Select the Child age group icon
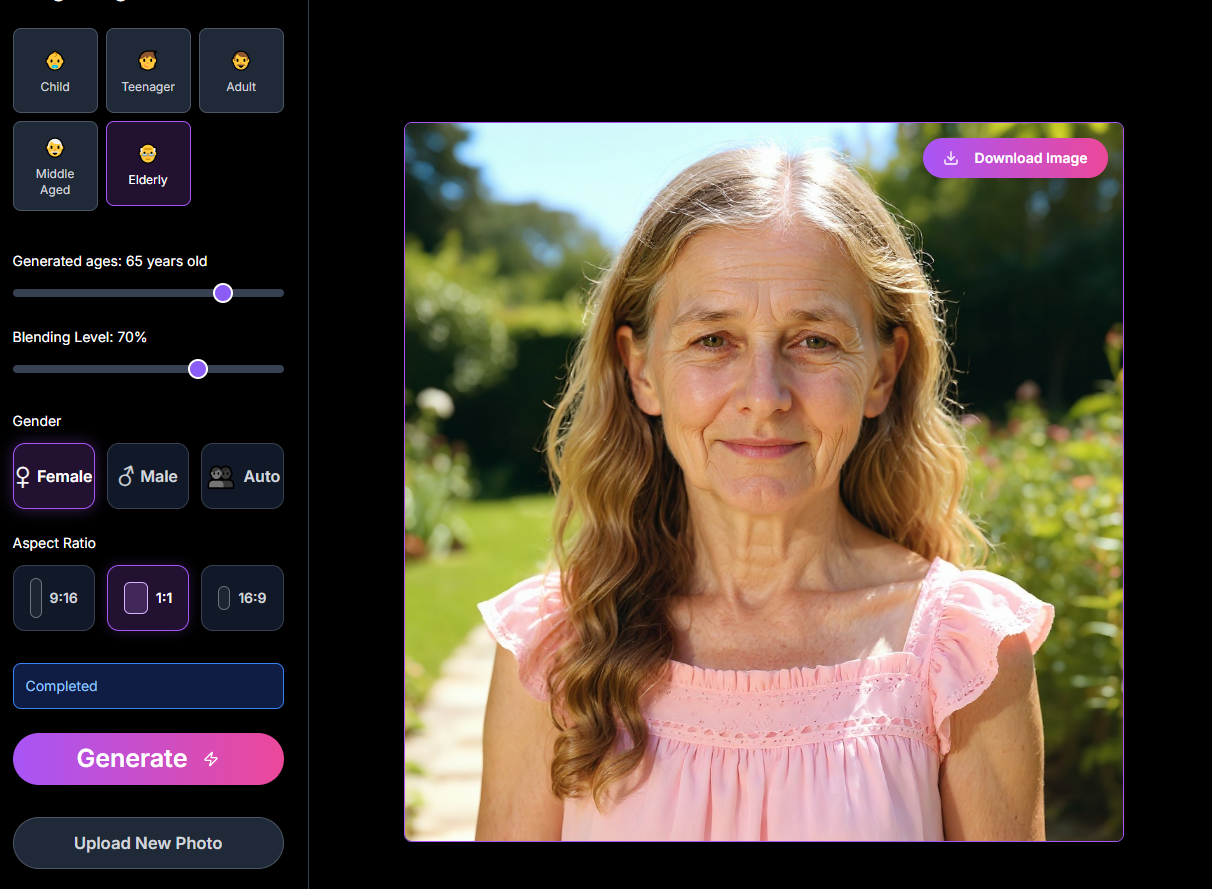The height and width of the screenshot is (889, 1212). click(x=55, y=61)
